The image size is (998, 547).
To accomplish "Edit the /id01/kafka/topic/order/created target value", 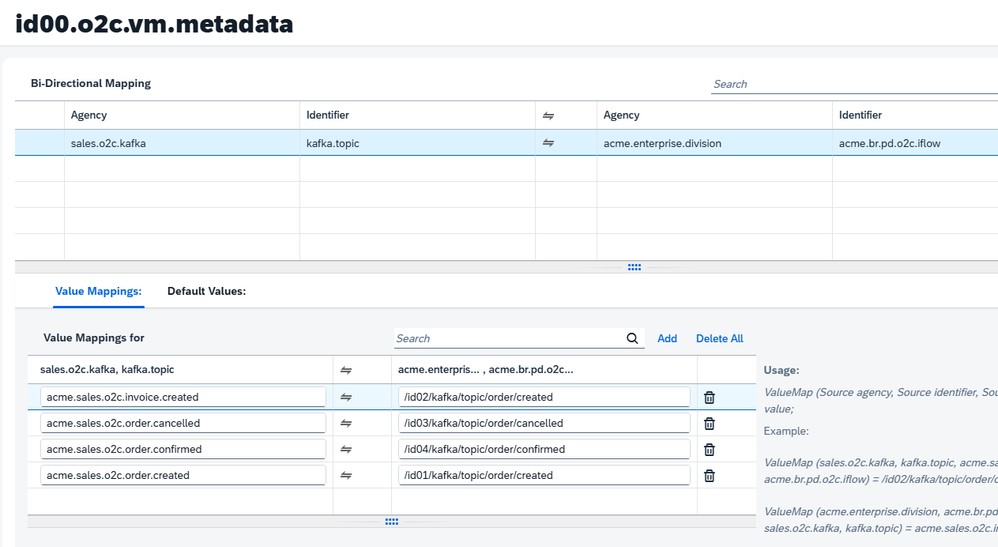I will pos(544,475).
